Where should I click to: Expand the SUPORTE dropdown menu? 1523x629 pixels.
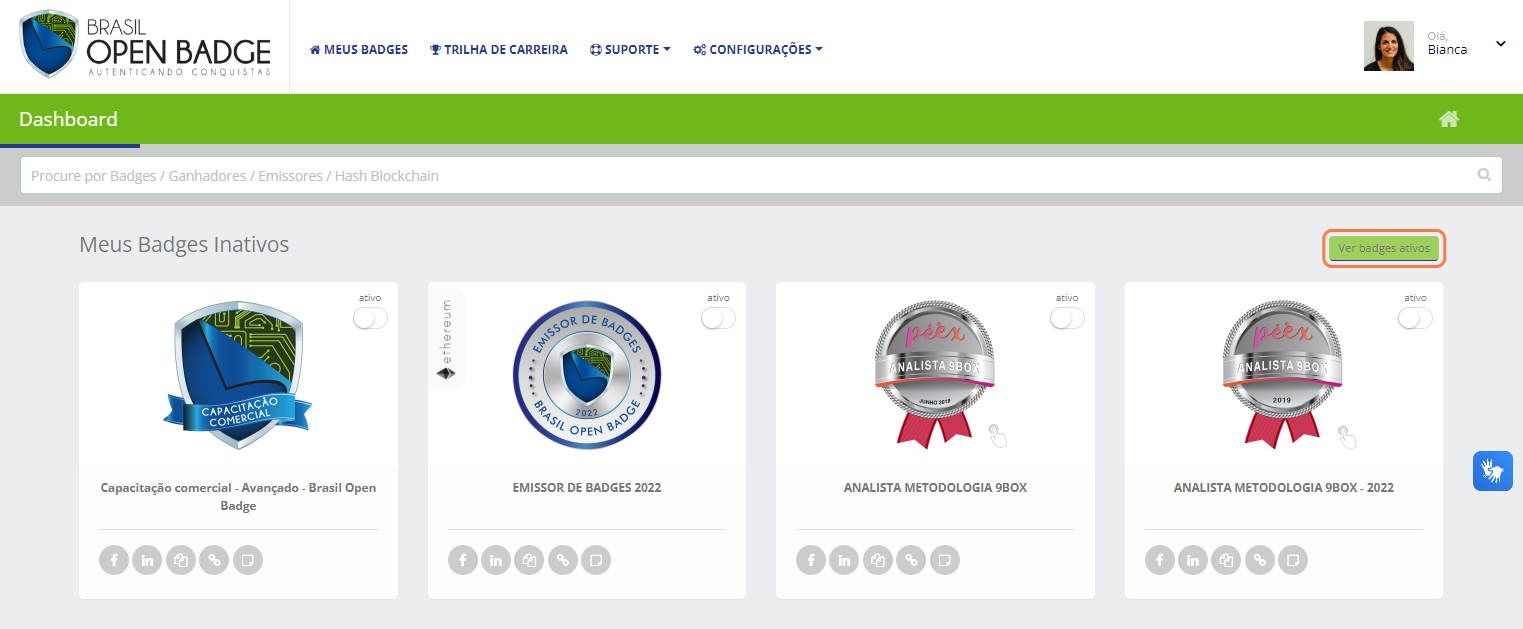630,49
